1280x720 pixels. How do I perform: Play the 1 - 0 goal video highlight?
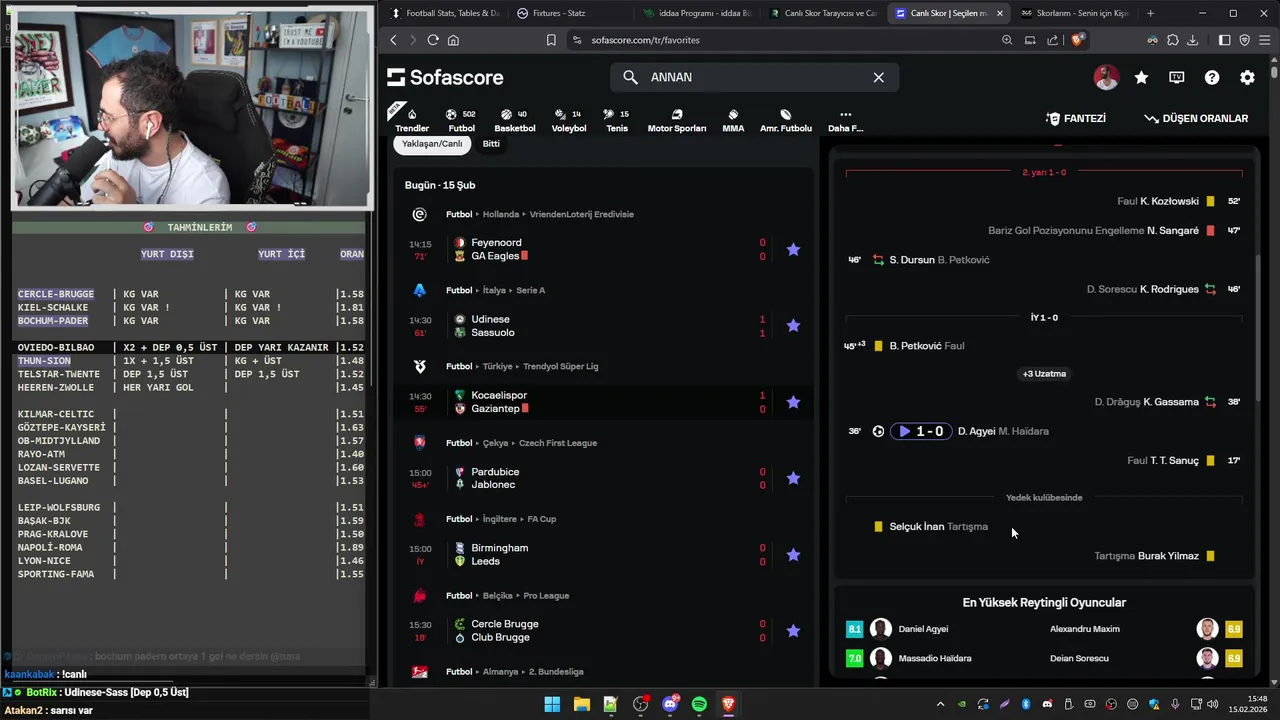[921, 431]
